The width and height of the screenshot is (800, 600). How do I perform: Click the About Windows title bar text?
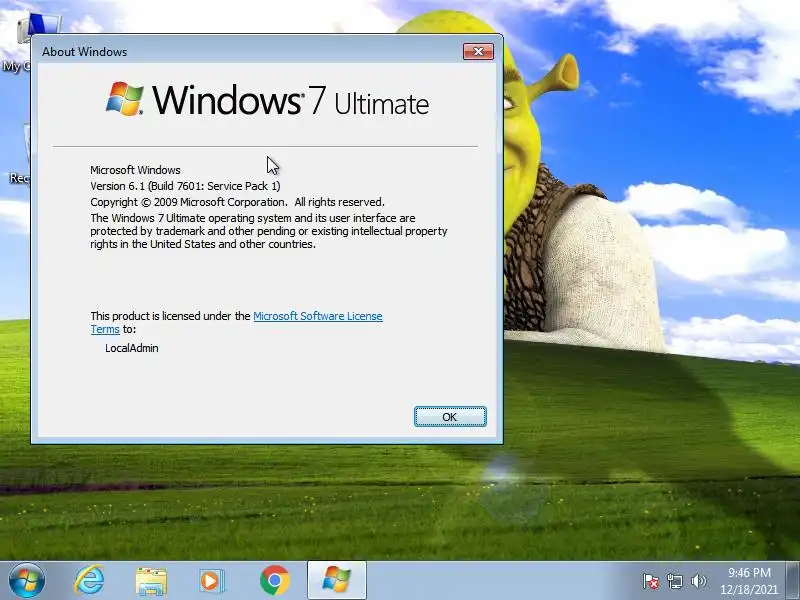[x=84, y=52]
